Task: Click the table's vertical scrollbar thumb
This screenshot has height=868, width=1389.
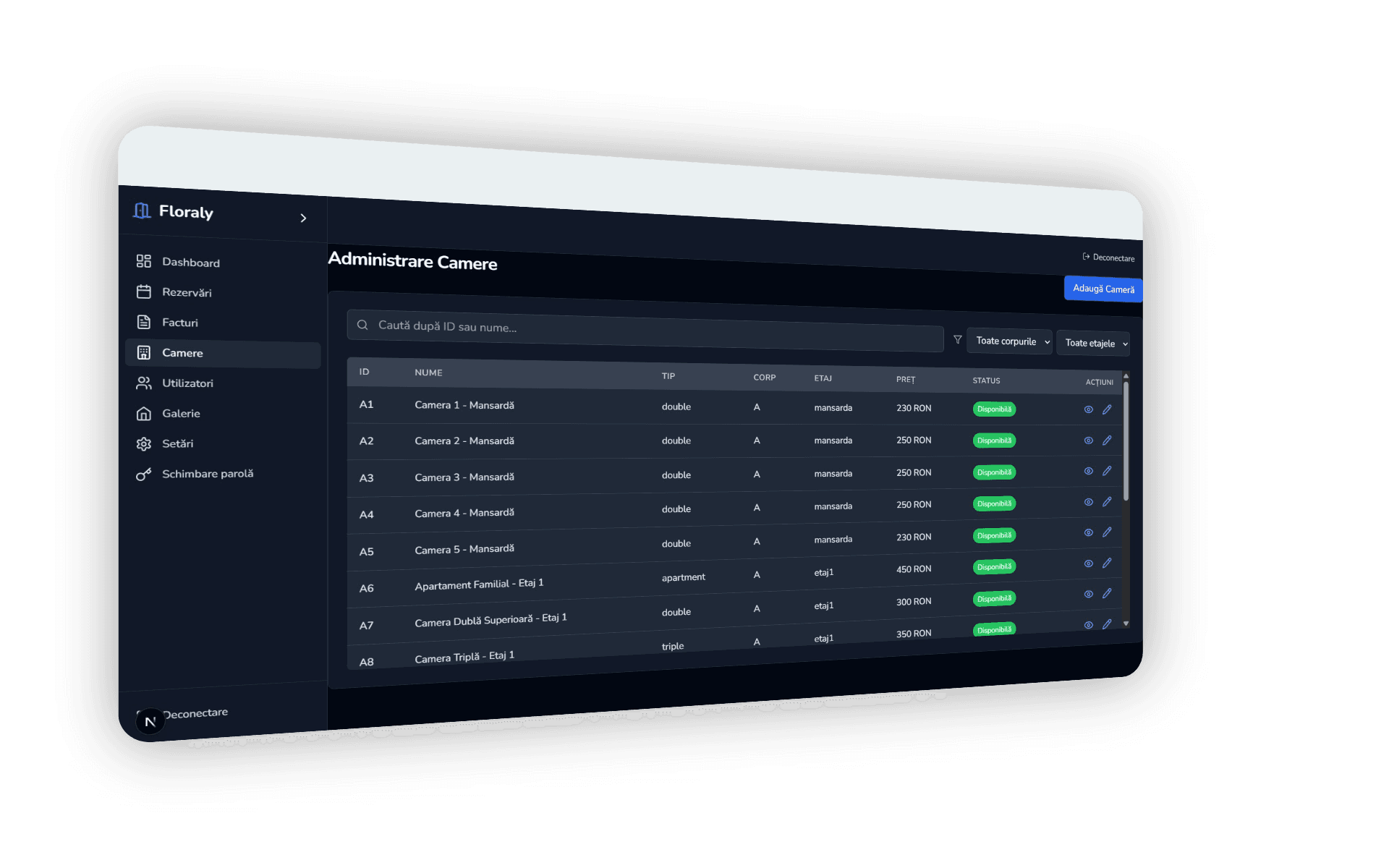Action: [x=1126, y=441]
